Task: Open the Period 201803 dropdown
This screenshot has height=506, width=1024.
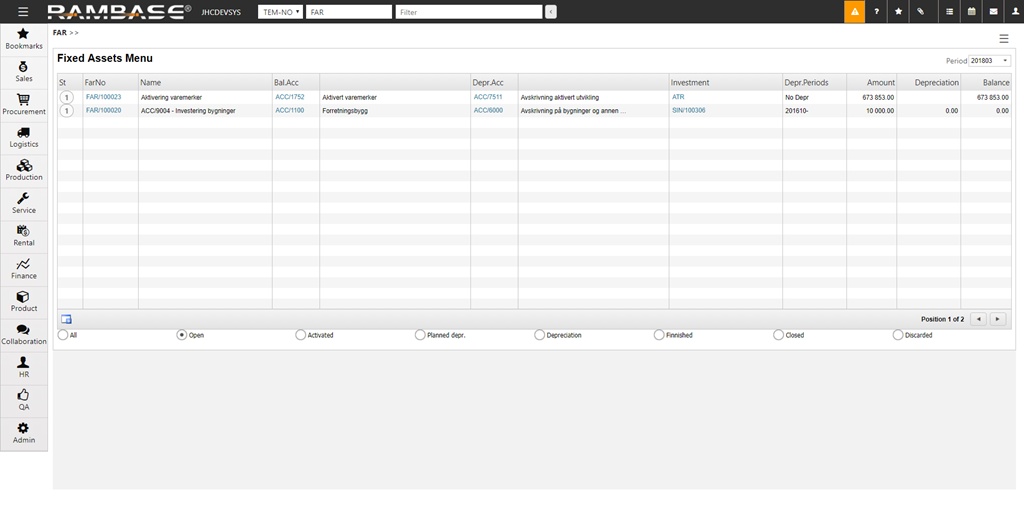Action: click(989, 61)
